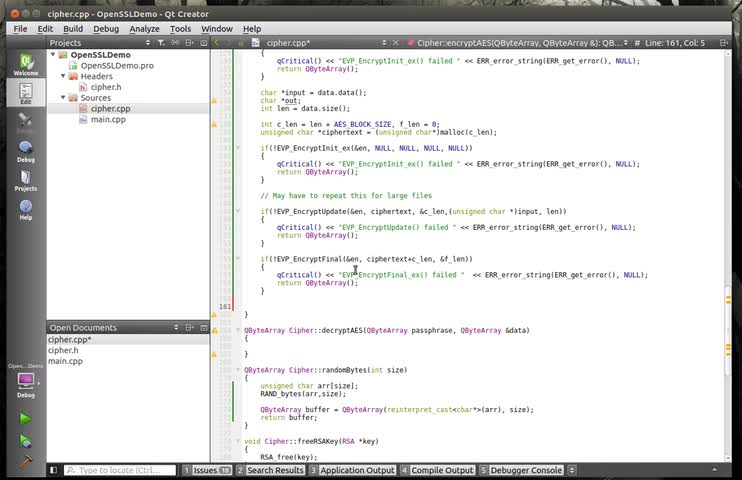This screenshot has height=480, width=742.
Task: Expand the output pane with arrow
Action: [714, 470]
